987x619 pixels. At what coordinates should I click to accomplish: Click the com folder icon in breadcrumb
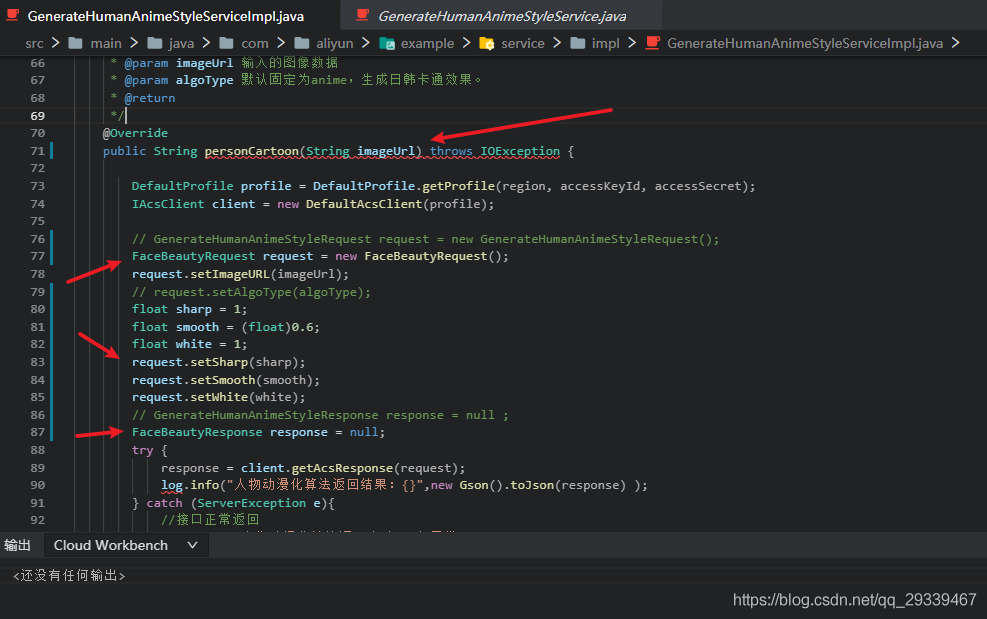227,43
